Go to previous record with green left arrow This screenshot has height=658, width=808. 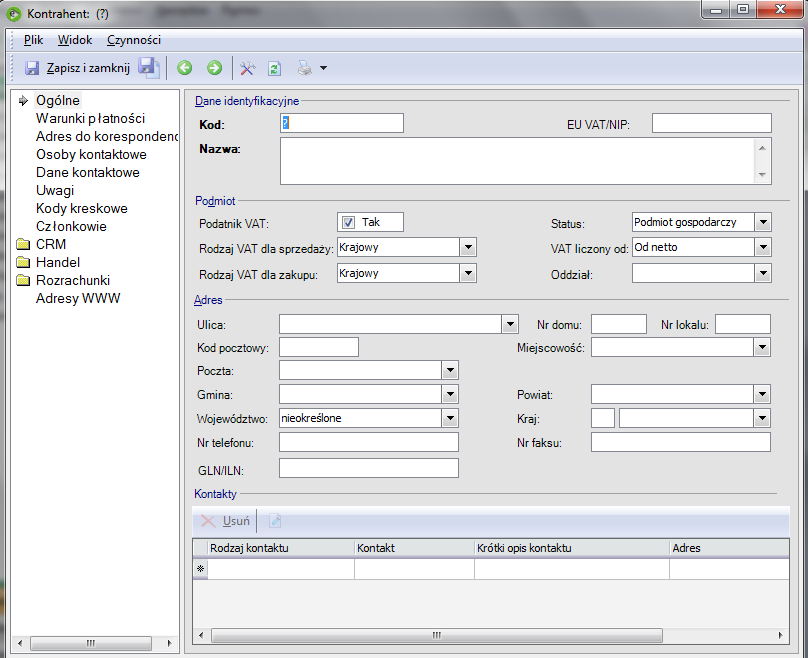[184, 68]
